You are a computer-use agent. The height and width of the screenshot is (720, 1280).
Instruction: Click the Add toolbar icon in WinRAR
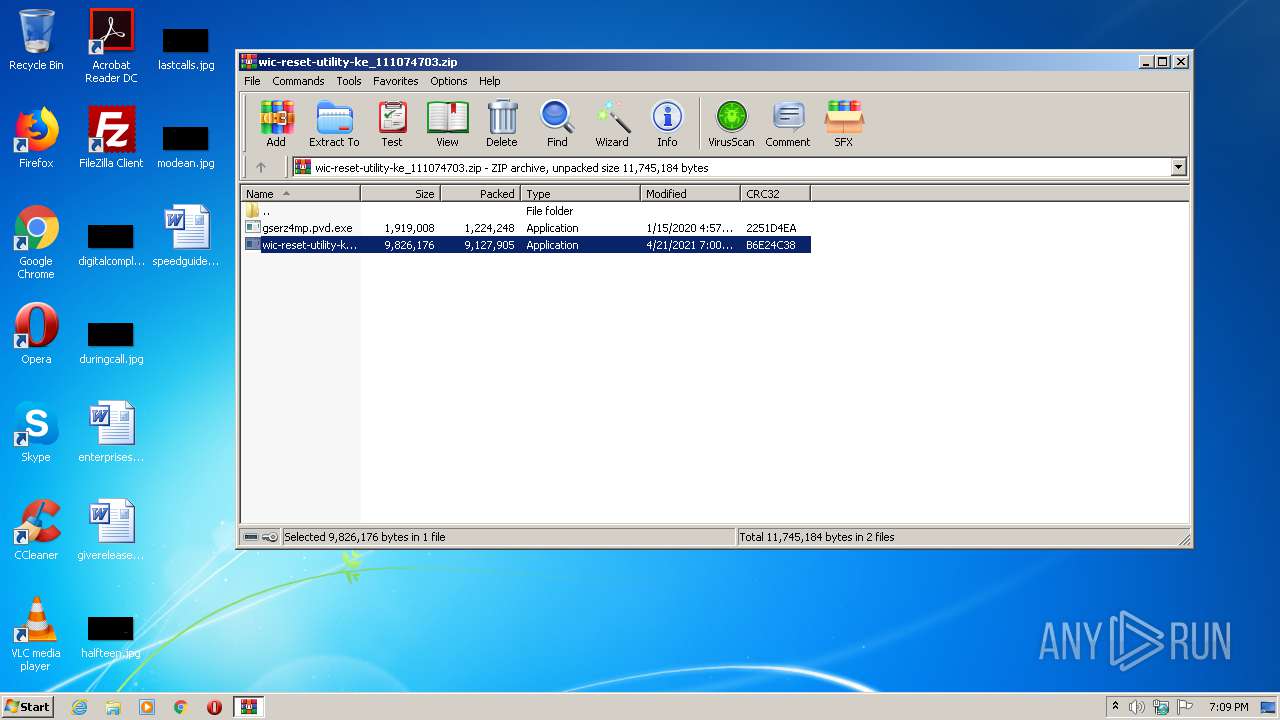tap(276, 124)
